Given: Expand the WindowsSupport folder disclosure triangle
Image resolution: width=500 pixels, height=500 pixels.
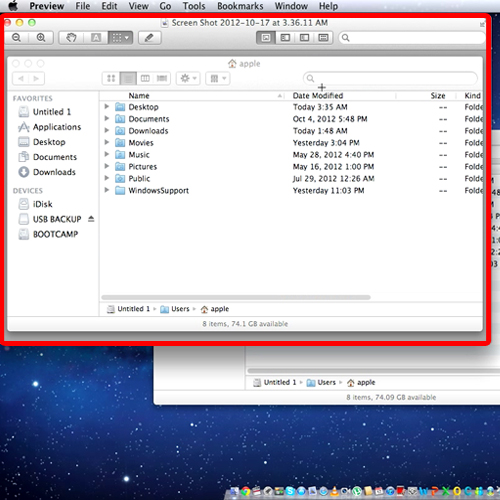Looking at the screenshot, I should click(107, 190).
